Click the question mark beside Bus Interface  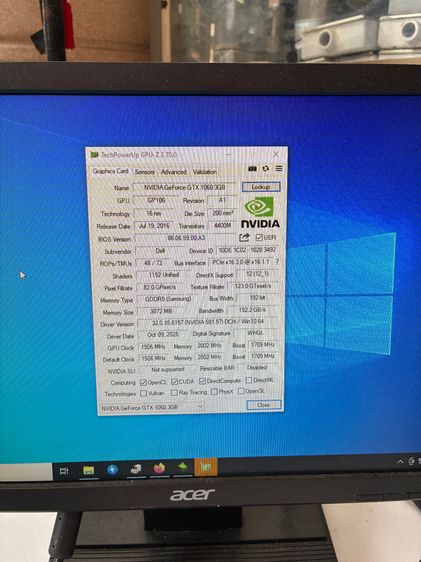(x=277, y=262)
